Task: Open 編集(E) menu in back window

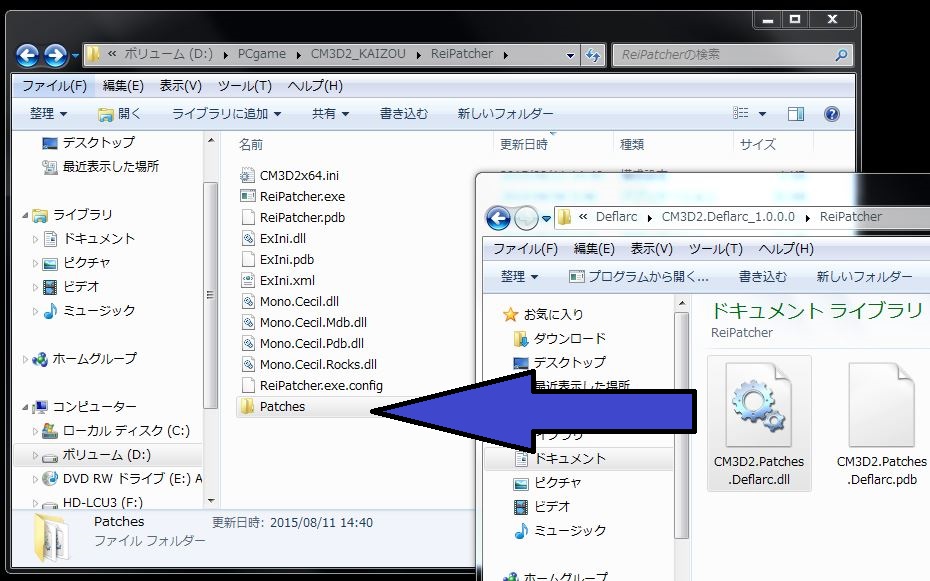Action: point(123,86)
